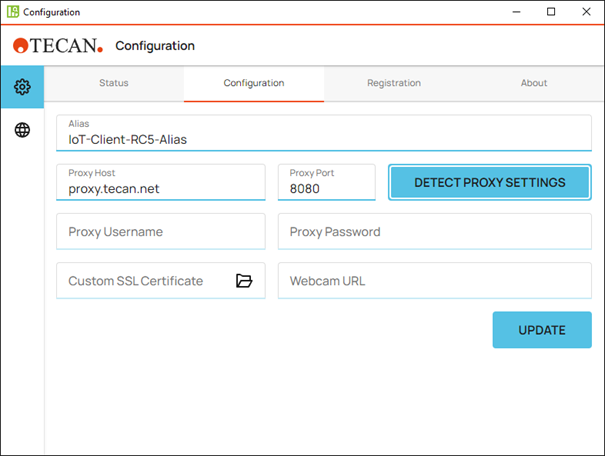Close the Configuration window
605x456 pixels.
588,12
